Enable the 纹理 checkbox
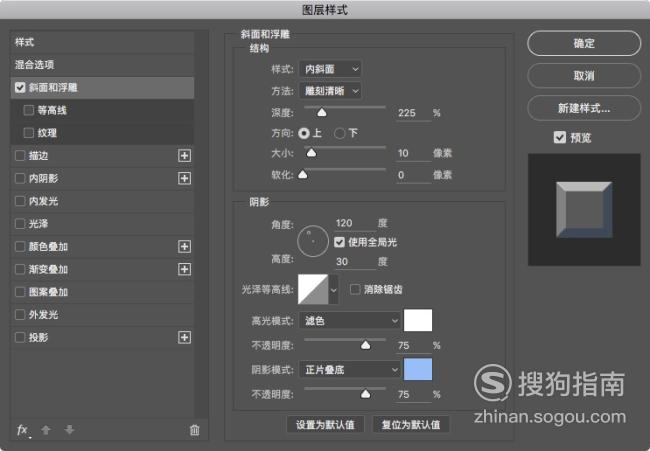This screenshot has height=451, width=650. coord(29,133)
